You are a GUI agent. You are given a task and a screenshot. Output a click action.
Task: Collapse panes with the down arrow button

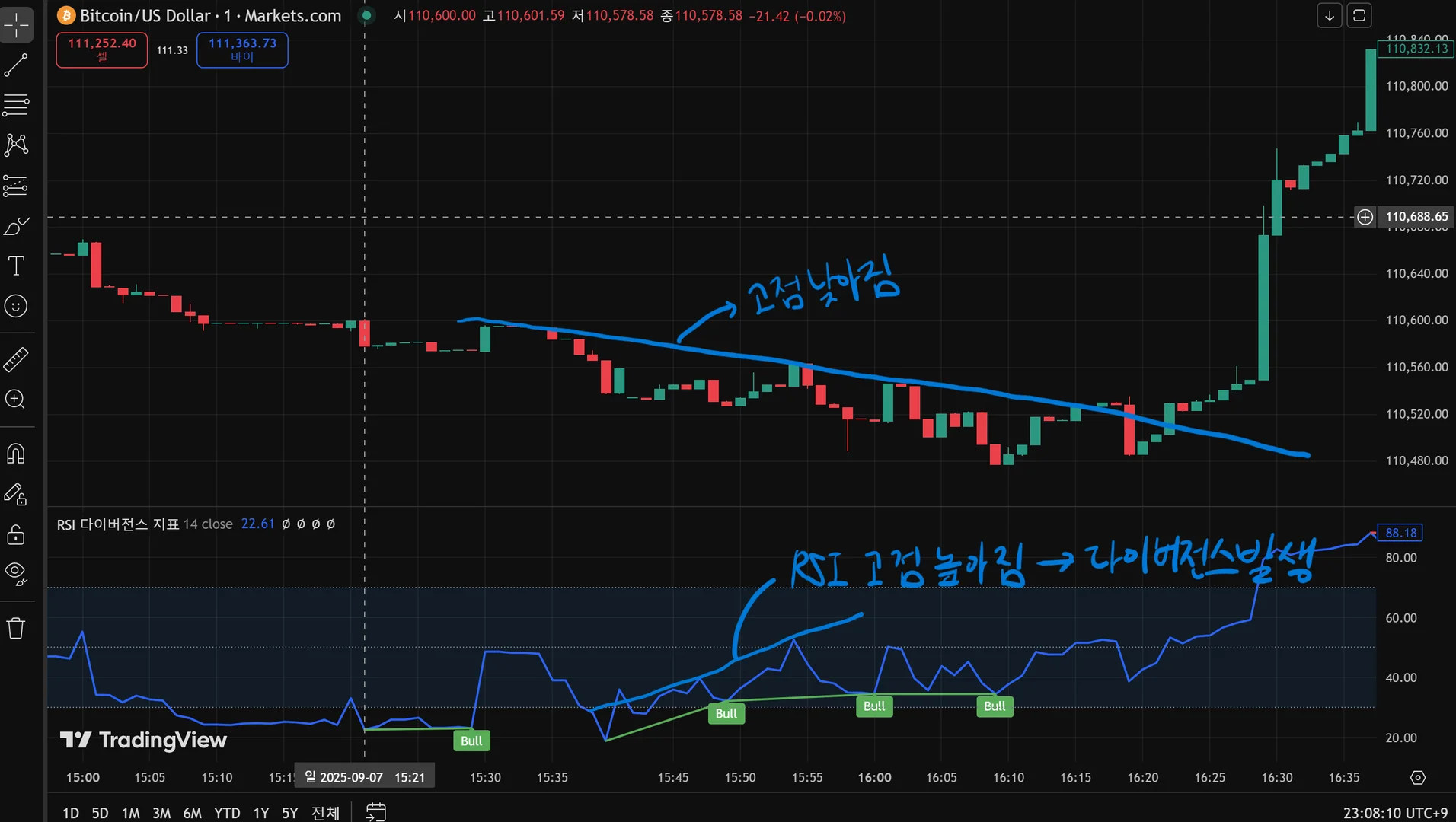click(x=1330, y=15)
